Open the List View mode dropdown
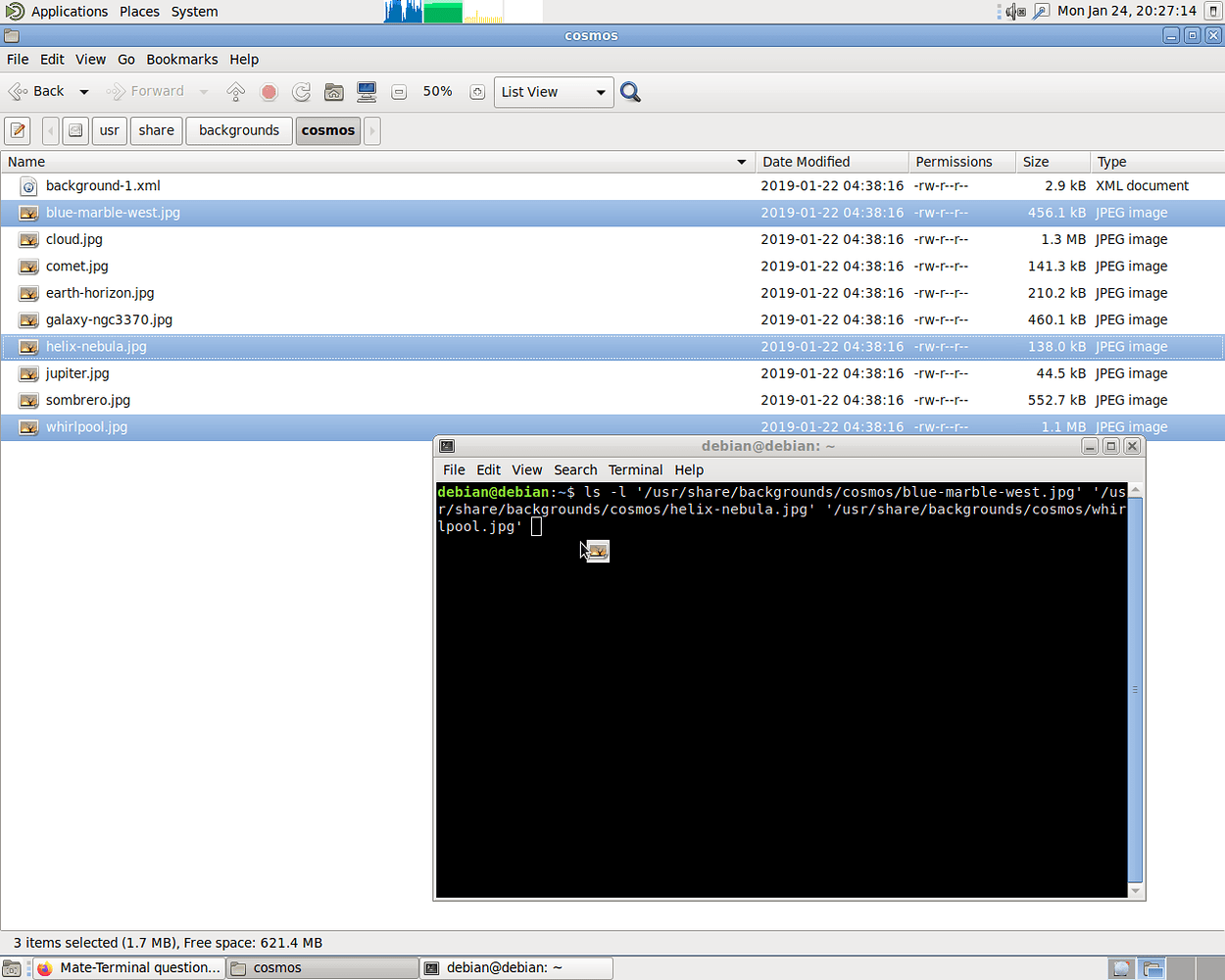Screen dimensions: 1225x980 [553, 91]
